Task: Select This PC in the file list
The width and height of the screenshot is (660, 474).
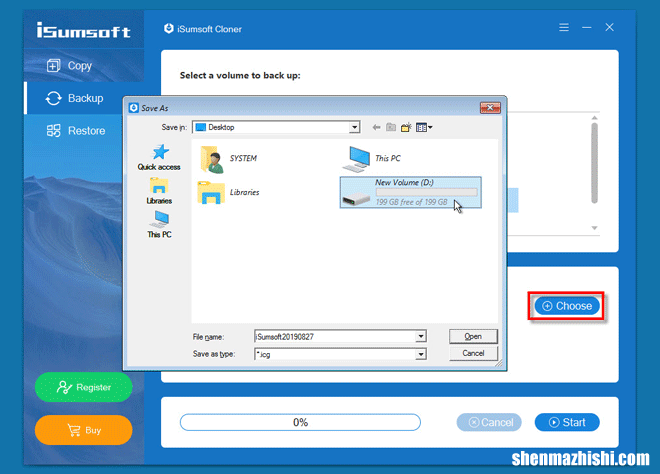Action: [x=371, y=159]
